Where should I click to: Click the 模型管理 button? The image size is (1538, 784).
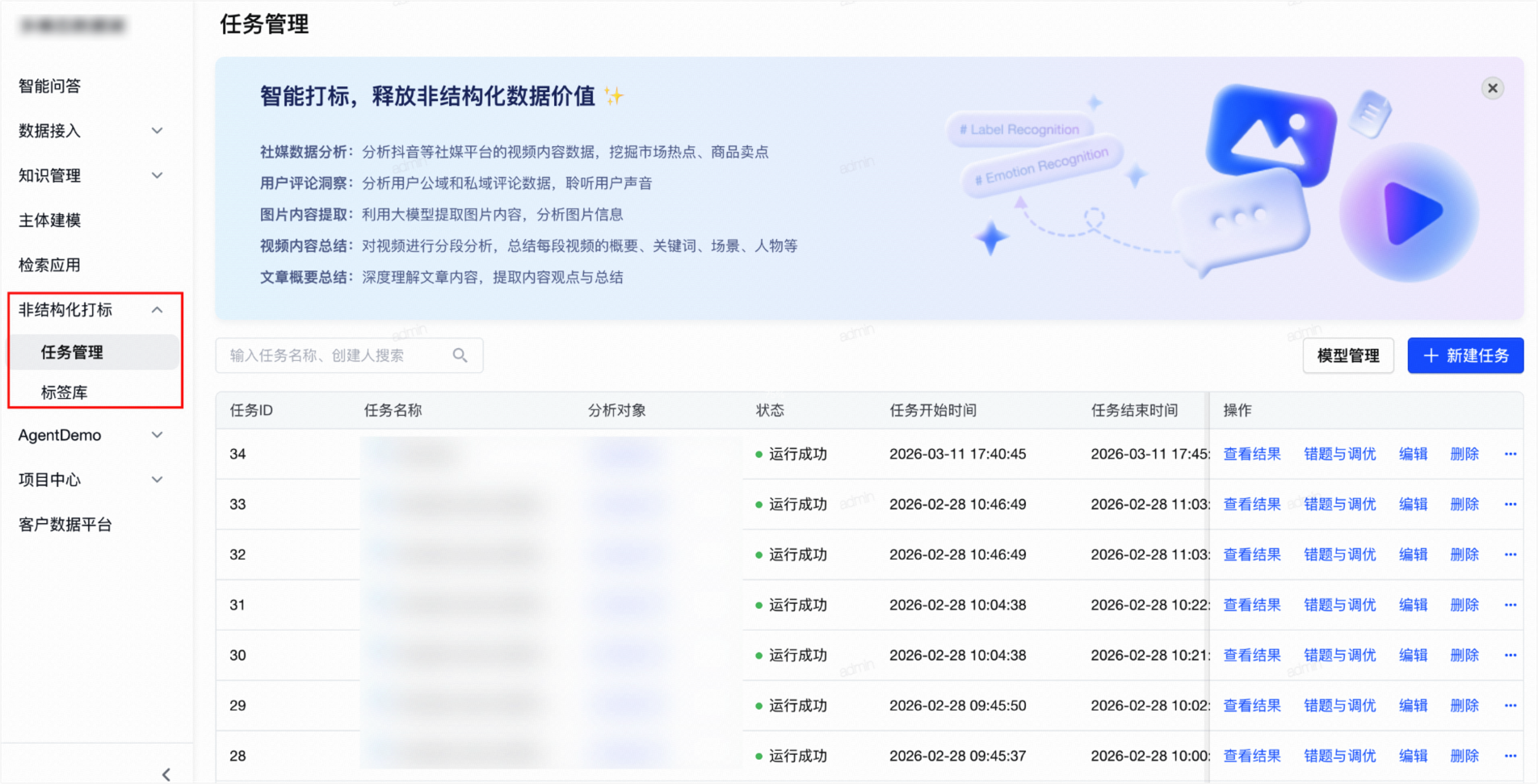pos(1348,355)
